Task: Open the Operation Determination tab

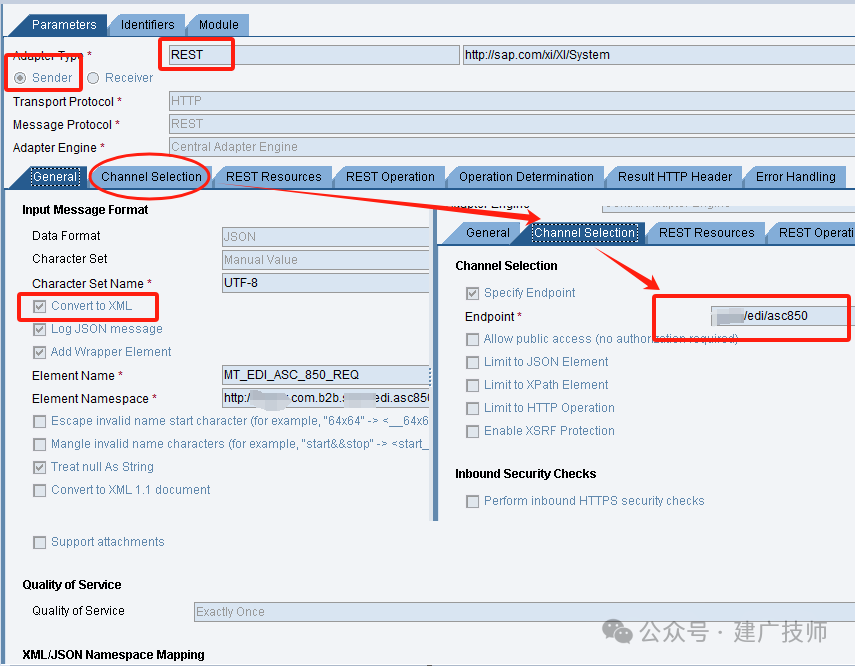Action: click(x=526, y=177)
